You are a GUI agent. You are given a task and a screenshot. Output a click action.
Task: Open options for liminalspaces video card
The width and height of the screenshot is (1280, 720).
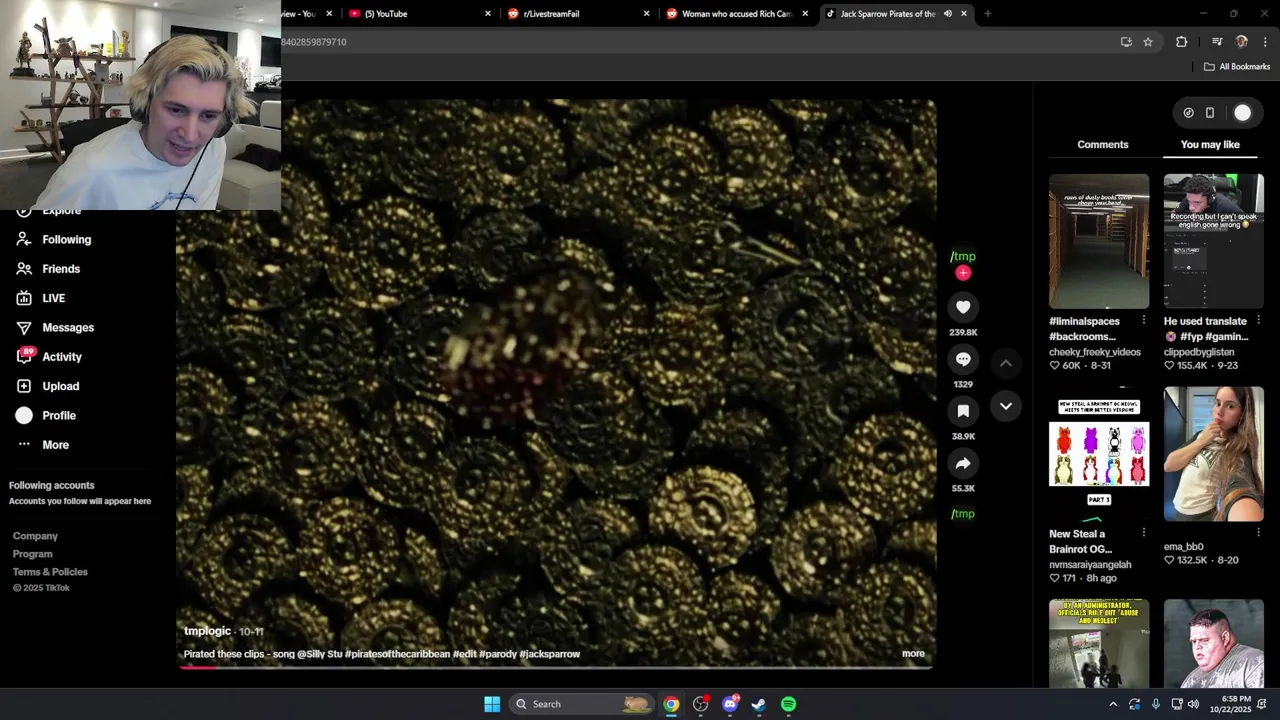[1144, 320]
